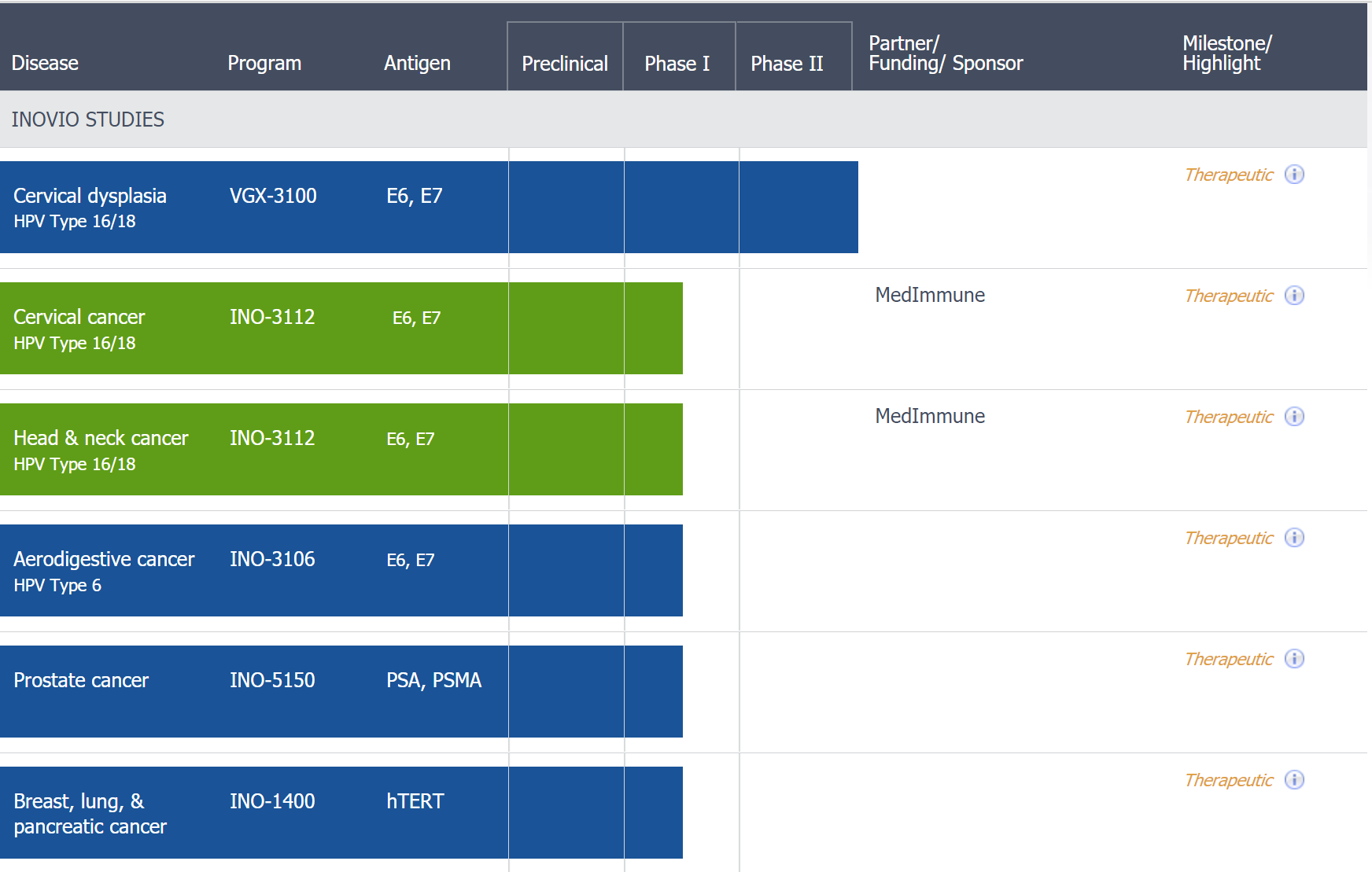
Task: Click HPV Type 6 subtitle text
Action: [x=57, y=585]
